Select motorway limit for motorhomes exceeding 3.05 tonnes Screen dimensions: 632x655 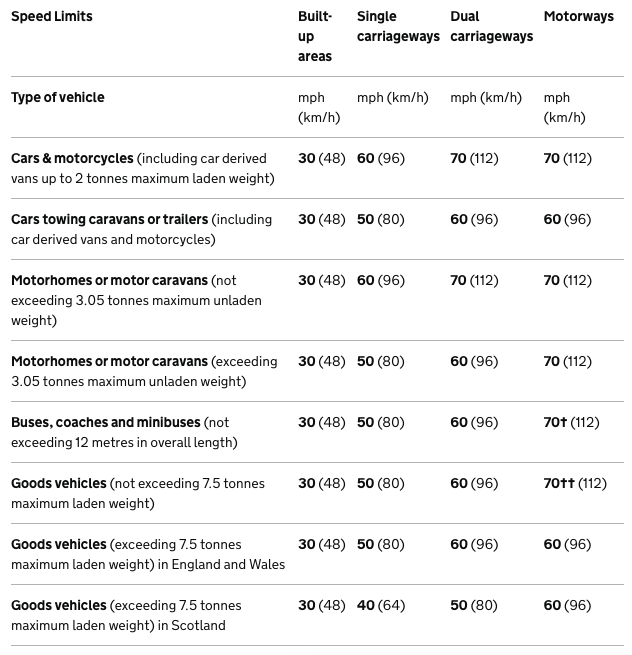567,362
